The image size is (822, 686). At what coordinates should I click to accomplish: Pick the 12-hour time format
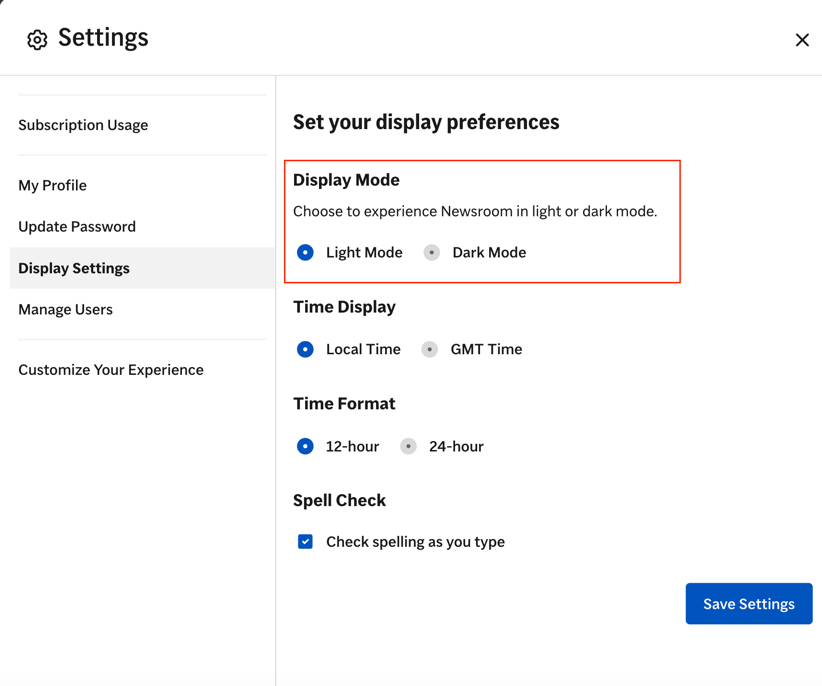pyautogui.click(x=306, y=446)
